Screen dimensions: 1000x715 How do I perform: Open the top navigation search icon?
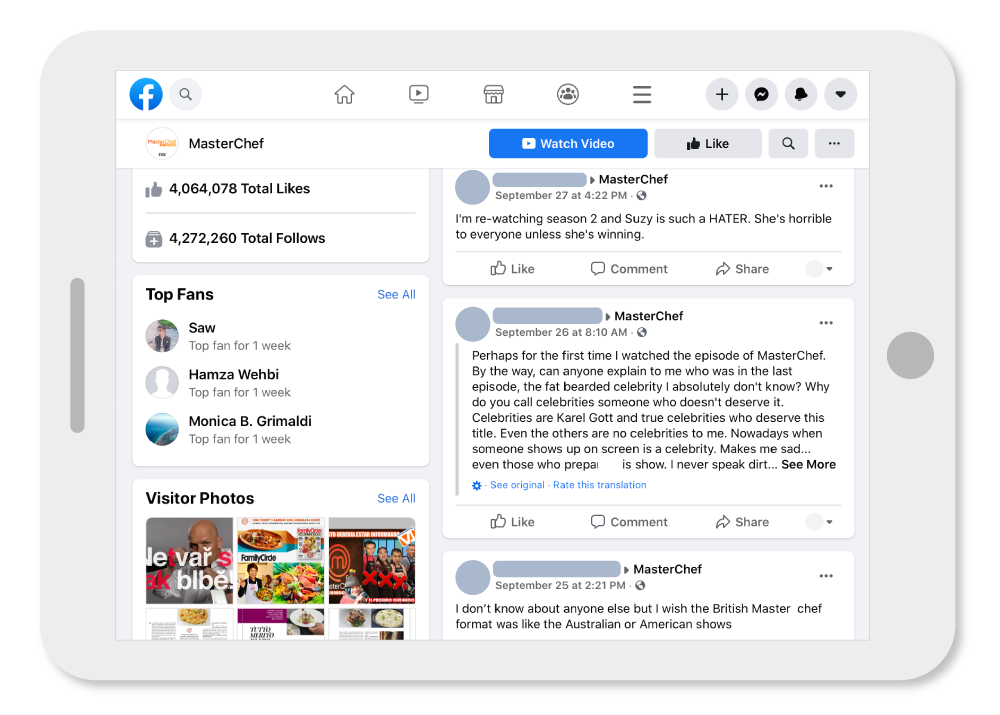pos(186,93)
